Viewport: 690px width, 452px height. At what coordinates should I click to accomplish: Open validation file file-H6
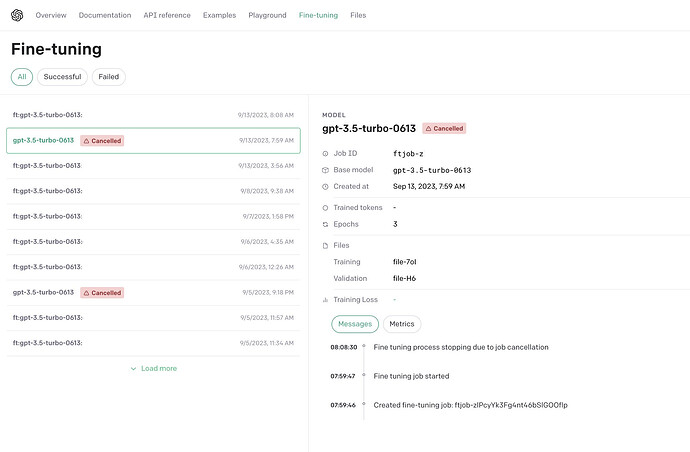click(x=404, y=279)
